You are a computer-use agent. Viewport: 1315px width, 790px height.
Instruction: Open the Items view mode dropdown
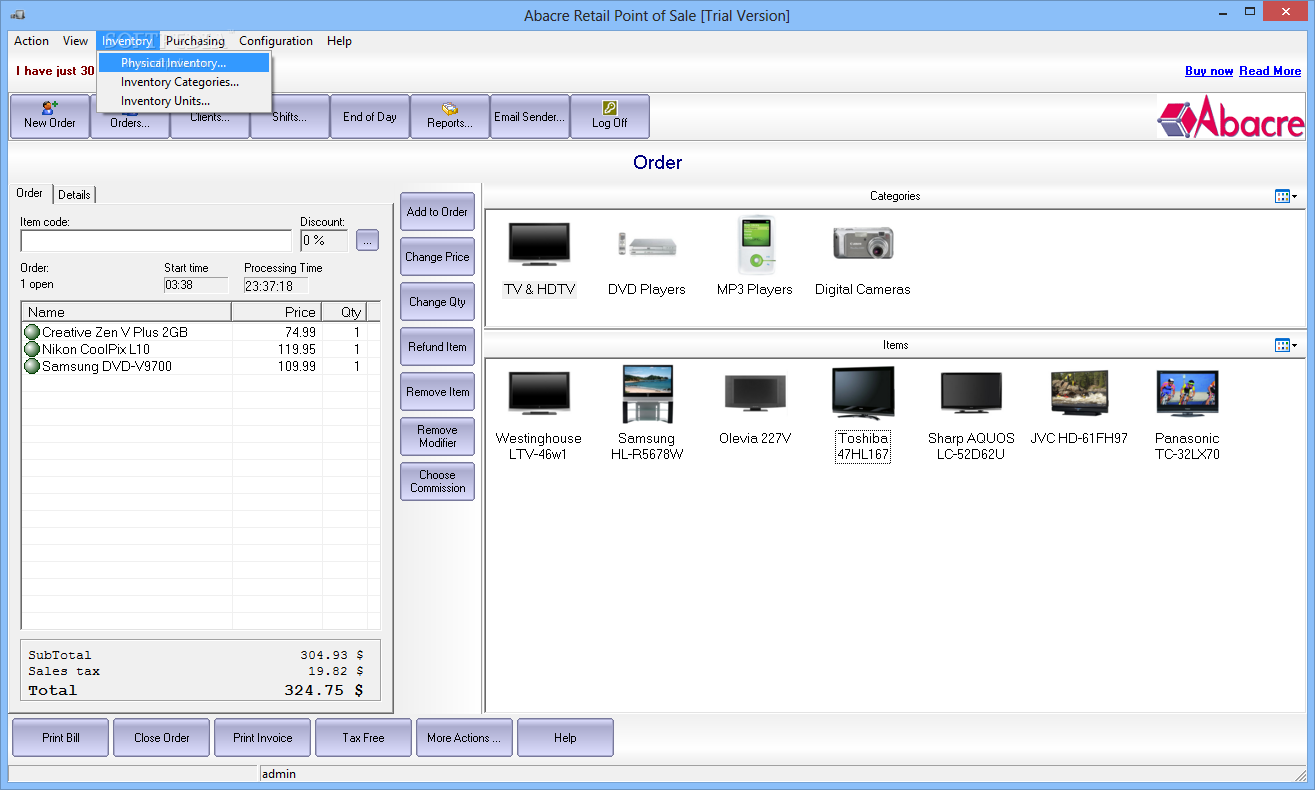[1286, 345]
